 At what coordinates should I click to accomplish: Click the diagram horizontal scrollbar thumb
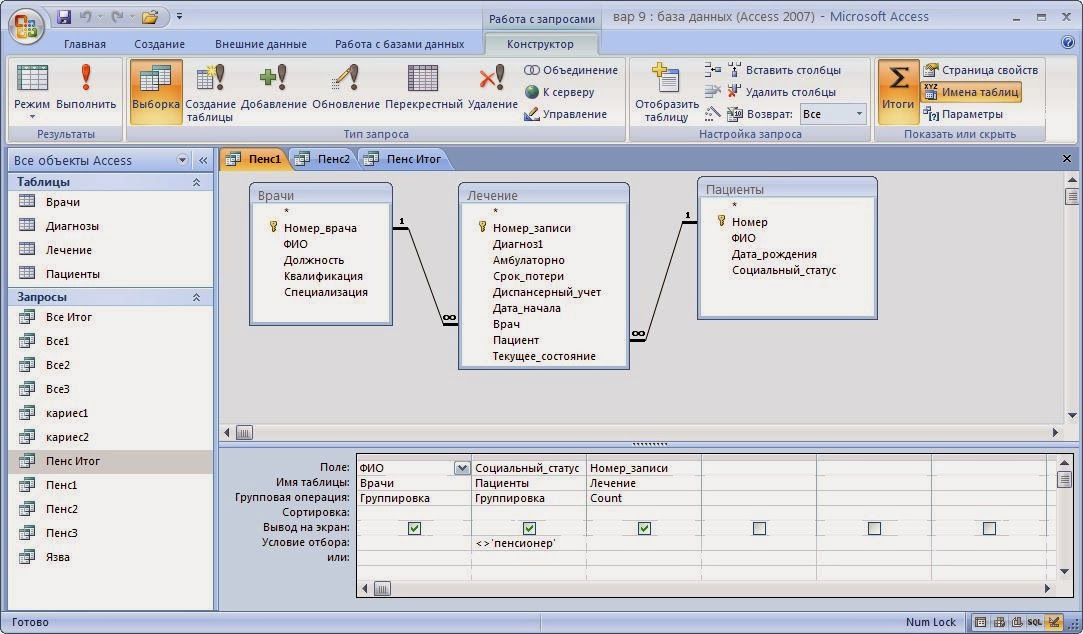coord(244,433)
